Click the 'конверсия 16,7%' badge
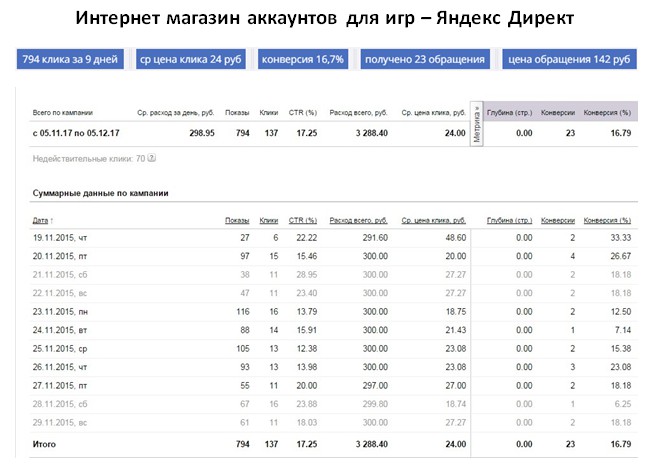Viewport: 663px width, 465px height. [303, 59]
